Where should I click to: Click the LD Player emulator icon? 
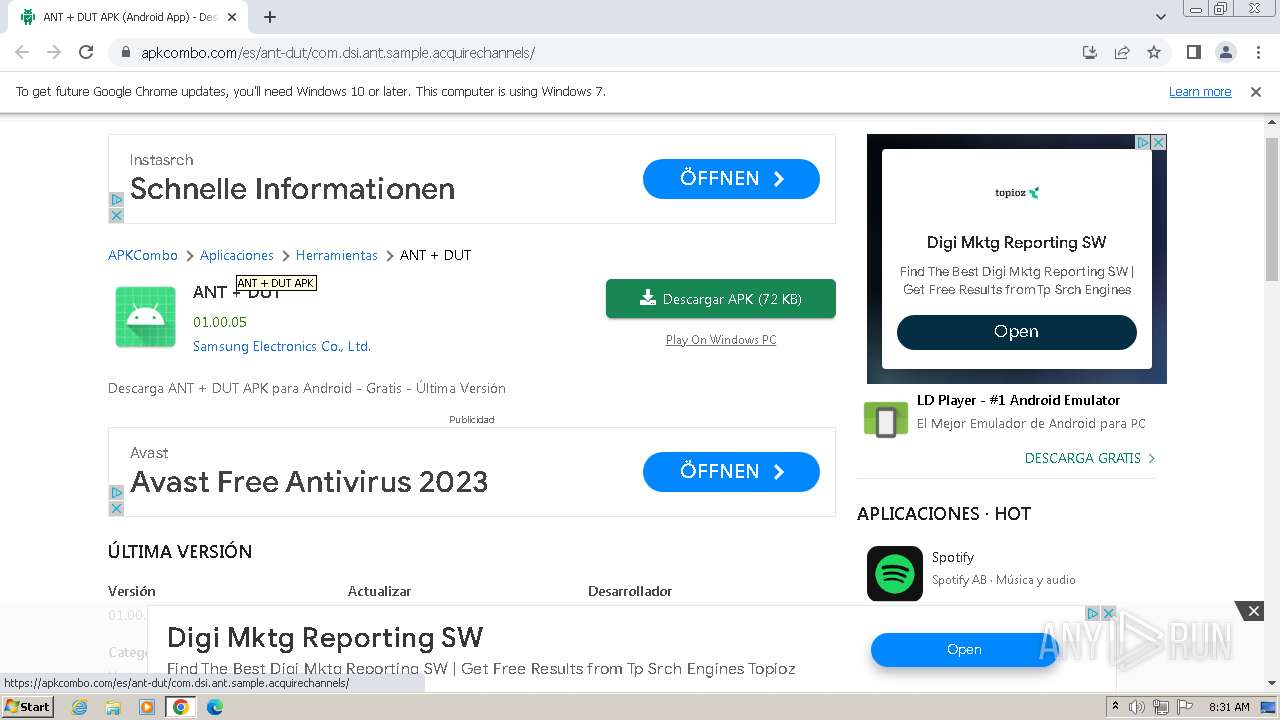tap(885, 419)
